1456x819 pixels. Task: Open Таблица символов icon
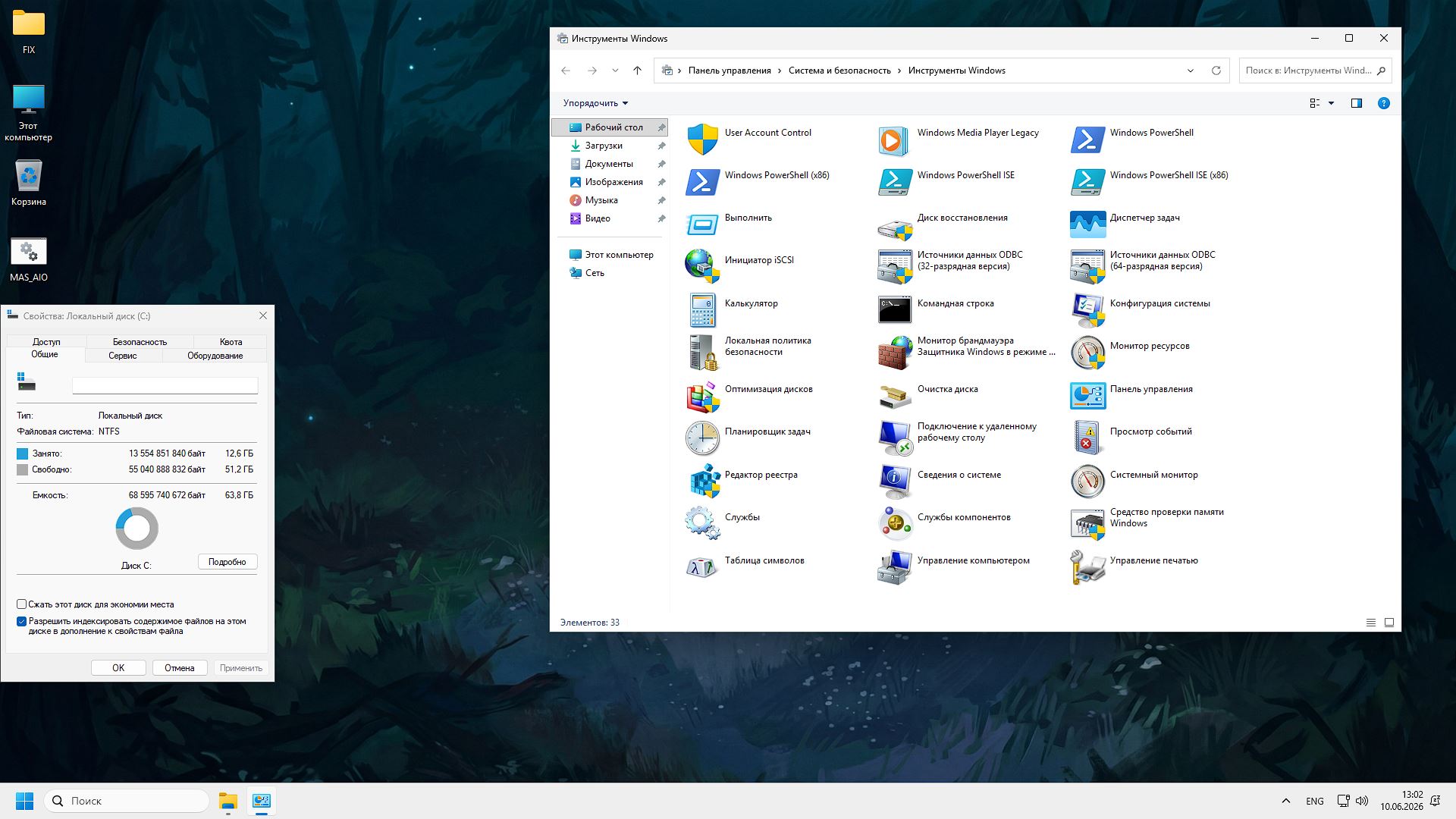[702, 567]
